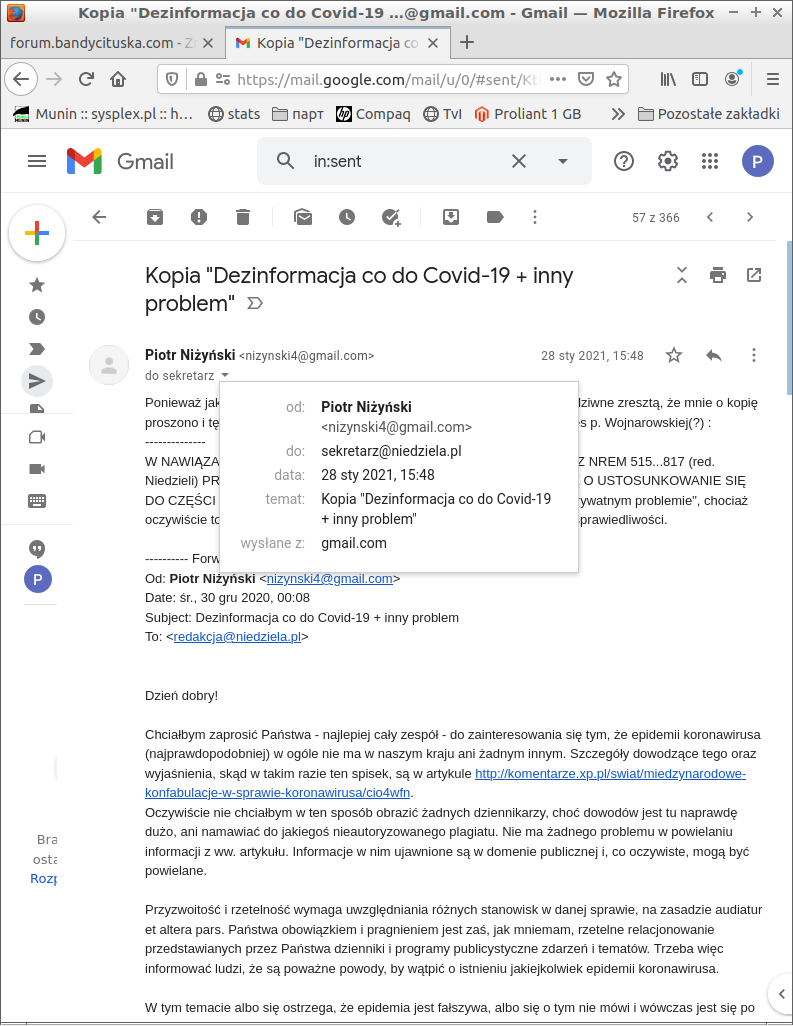793x1026 pixels.
Task: Delete this email with trash icon
Action: tap(243, 217)
